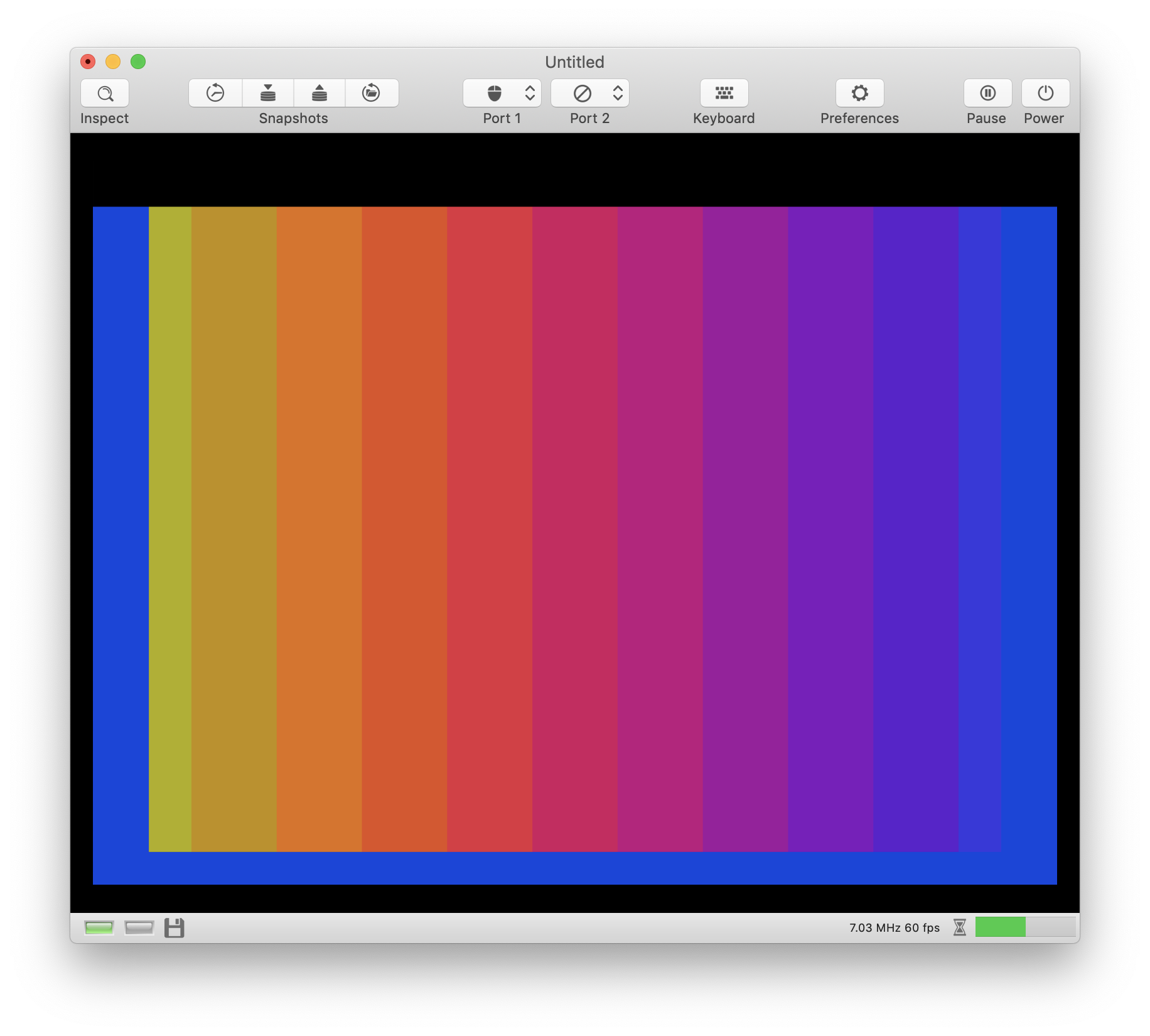Take a snapshot with the down-arrow icon
Viewport: 1150px width, 1036px height.
click(x=268, y=93)
